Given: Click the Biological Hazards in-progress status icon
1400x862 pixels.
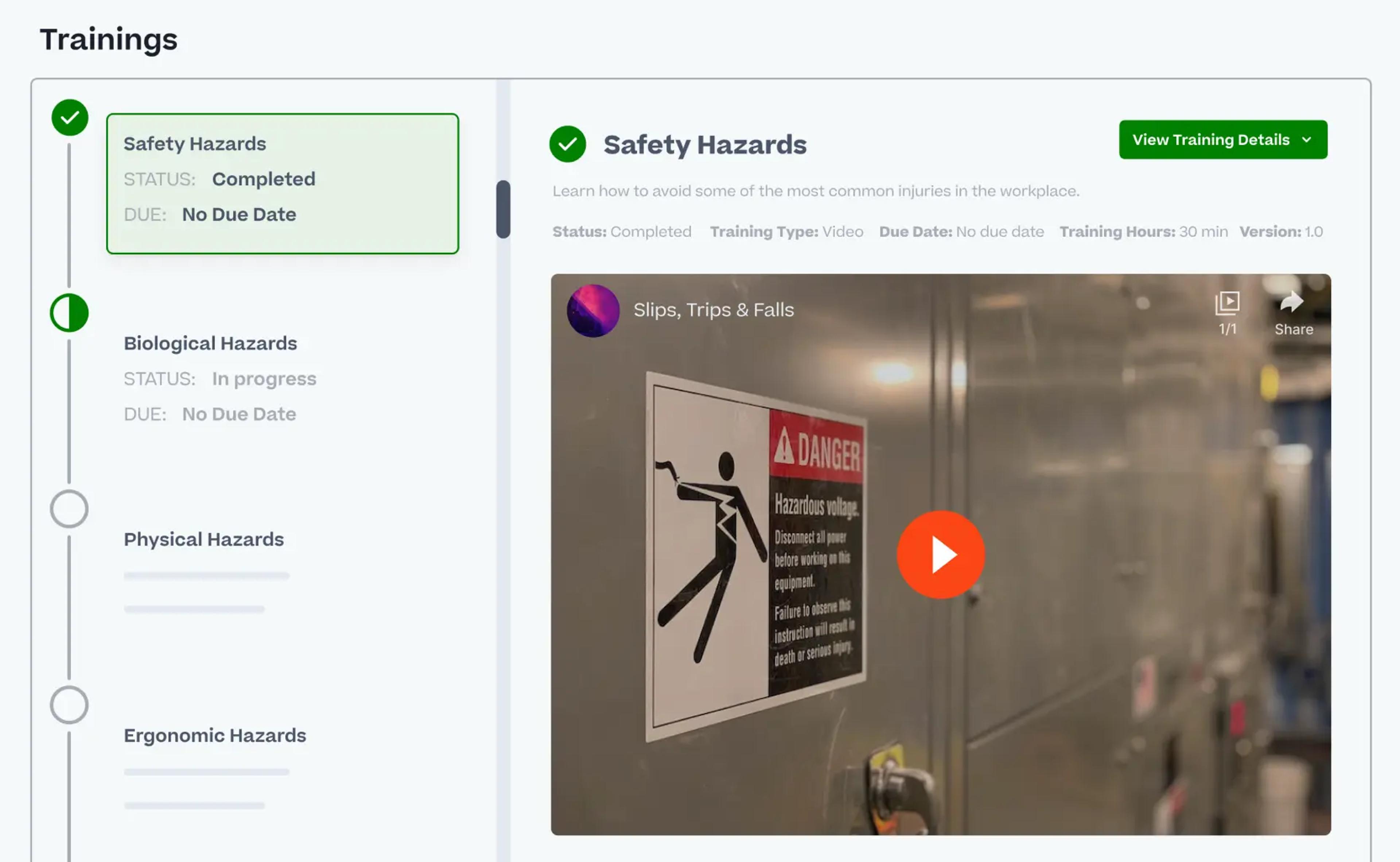Looking at the screenshot, I should (69, 311).
